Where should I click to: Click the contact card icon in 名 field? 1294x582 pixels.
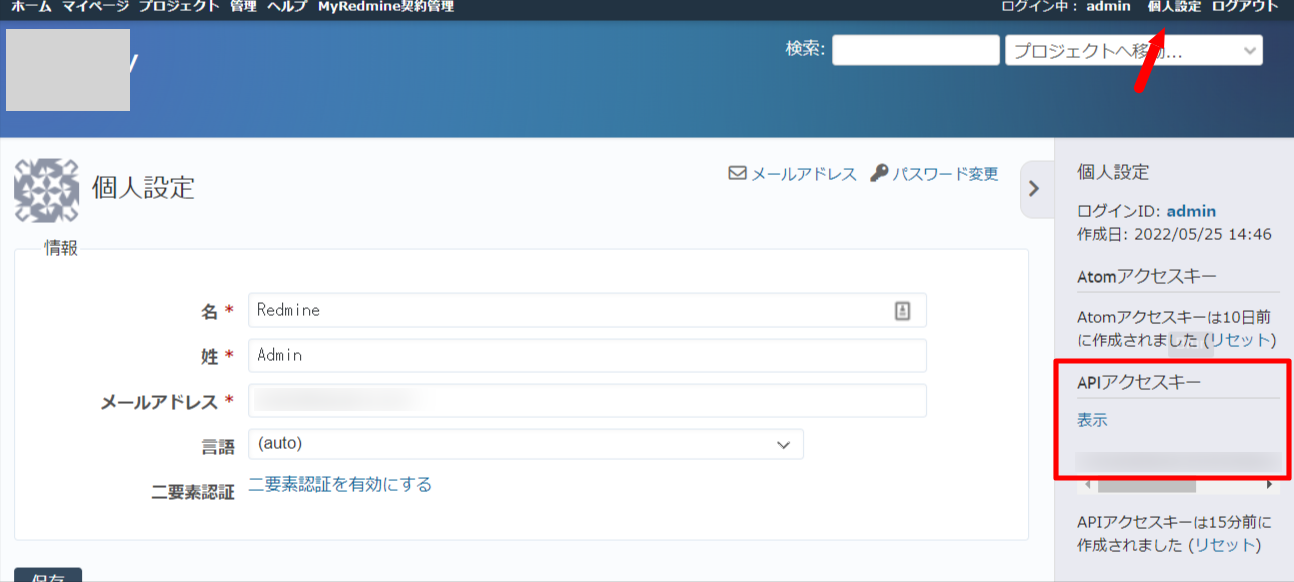[x=902, y=310]
